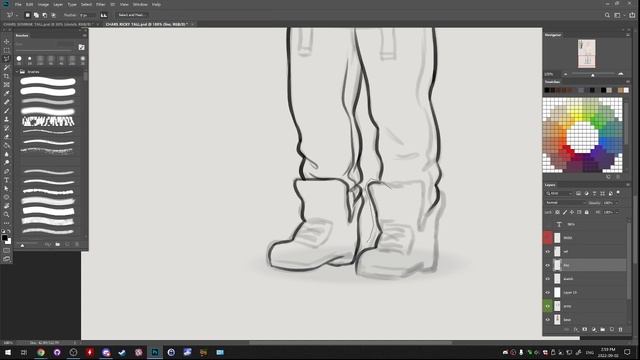The width and height of the screenshot is (640, 360).
Task: Create new brush in Brushes panel
Action: click(x=67, y=244)
